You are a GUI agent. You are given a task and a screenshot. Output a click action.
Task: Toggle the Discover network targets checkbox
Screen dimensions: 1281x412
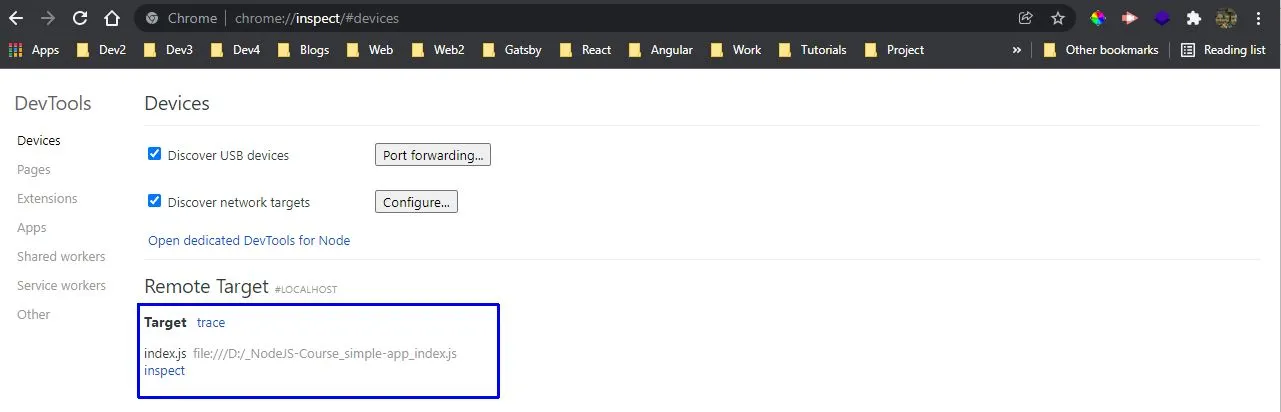pyautogui.click(x=154, y=201)
